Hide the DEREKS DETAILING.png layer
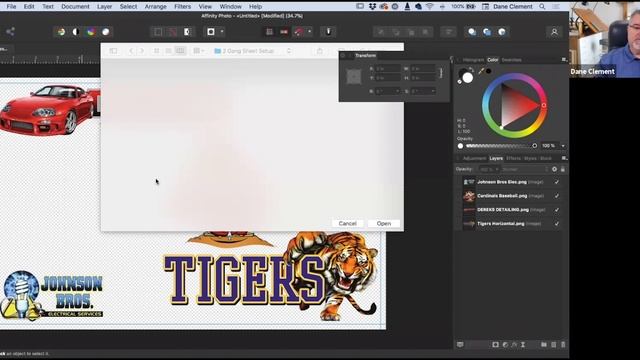The width and height of the screenshot is (640, 360). 557,210
